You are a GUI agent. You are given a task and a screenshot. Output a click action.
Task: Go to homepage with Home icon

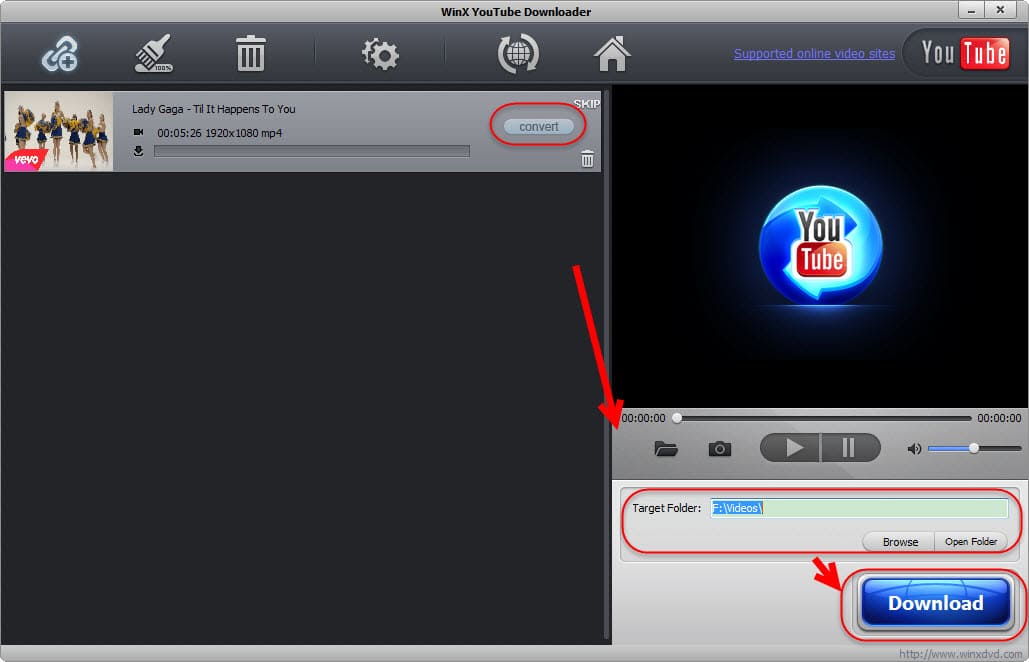tap(612, 54)
